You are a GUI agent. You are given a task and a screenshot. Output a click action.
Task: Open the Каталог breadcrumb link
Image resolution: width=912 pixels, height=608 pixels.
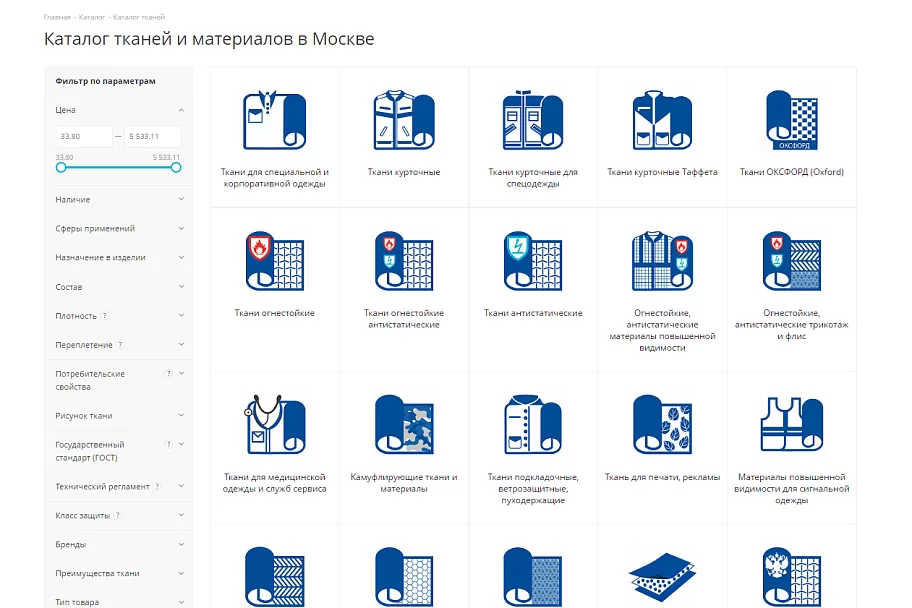92,17
